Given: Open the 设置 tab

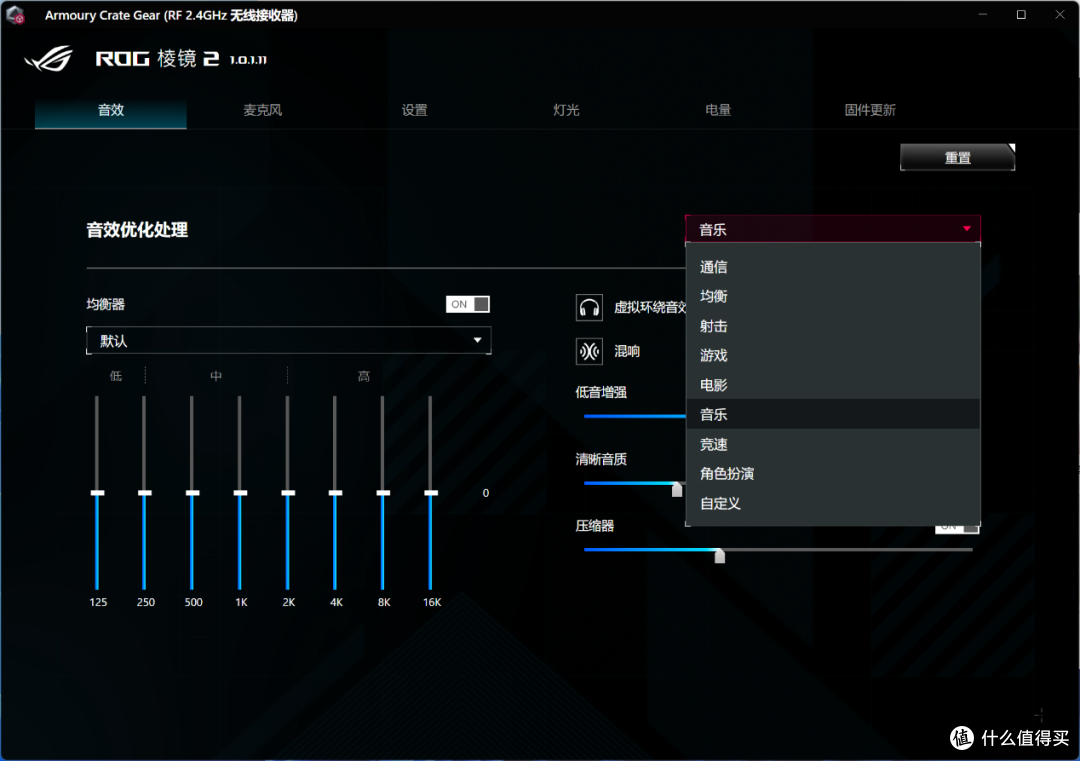Looking at the screenshot, I should pos(415,110).
